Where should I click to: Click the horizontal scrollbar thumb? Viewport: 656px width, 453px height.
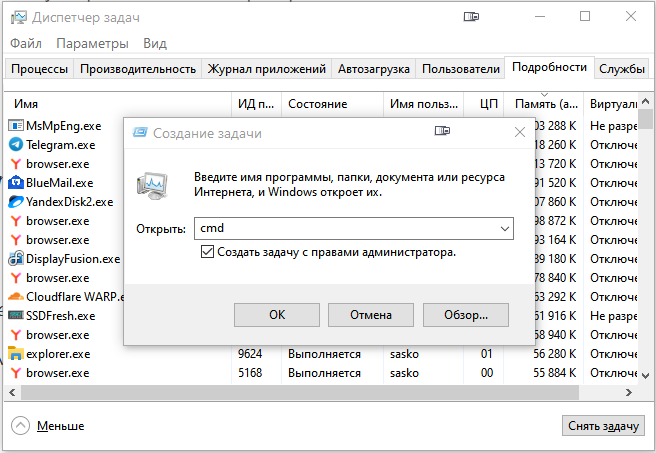coord(300,392)
